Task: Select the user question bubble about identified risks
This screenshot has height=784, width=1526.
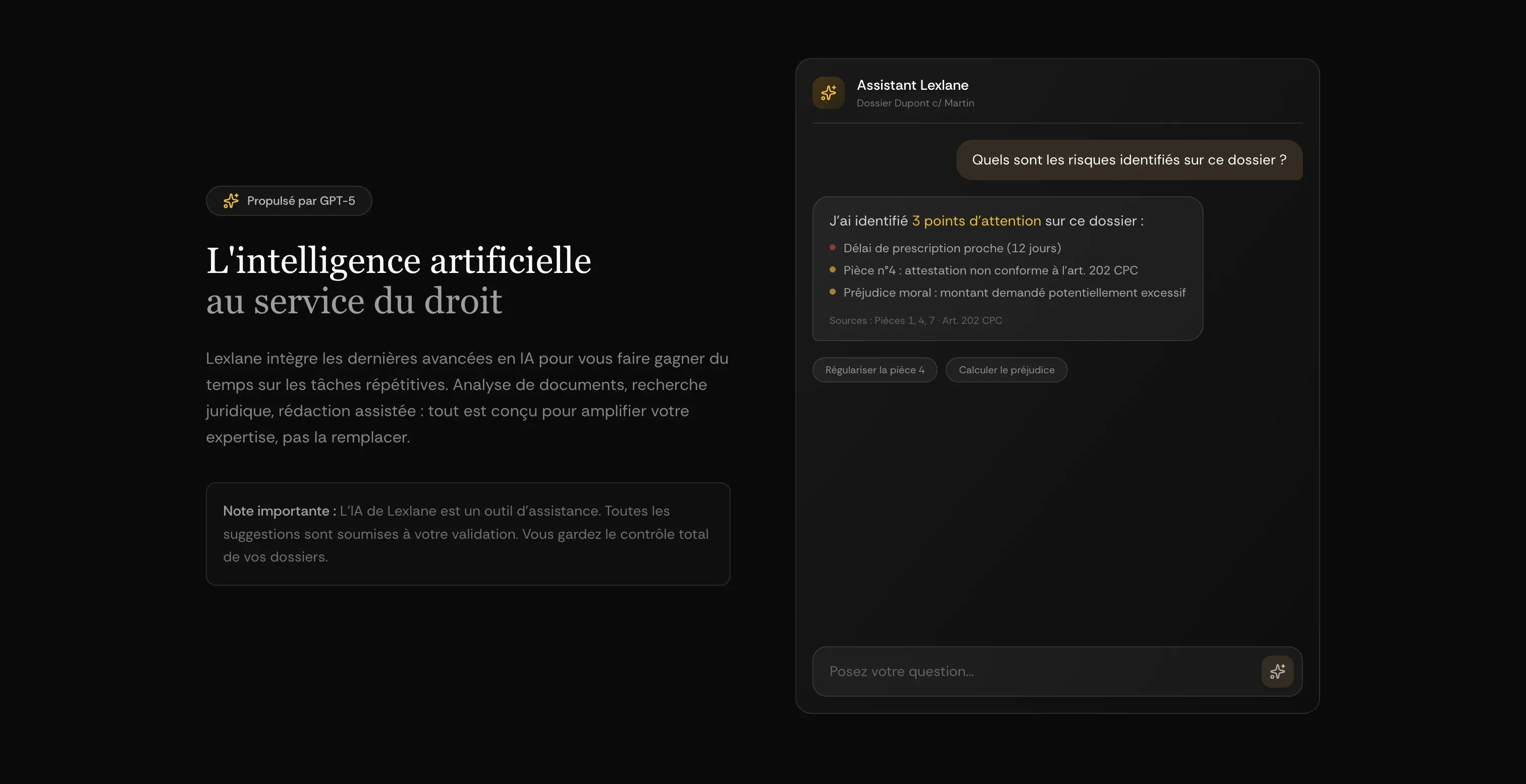Action: pos(1128,160)
